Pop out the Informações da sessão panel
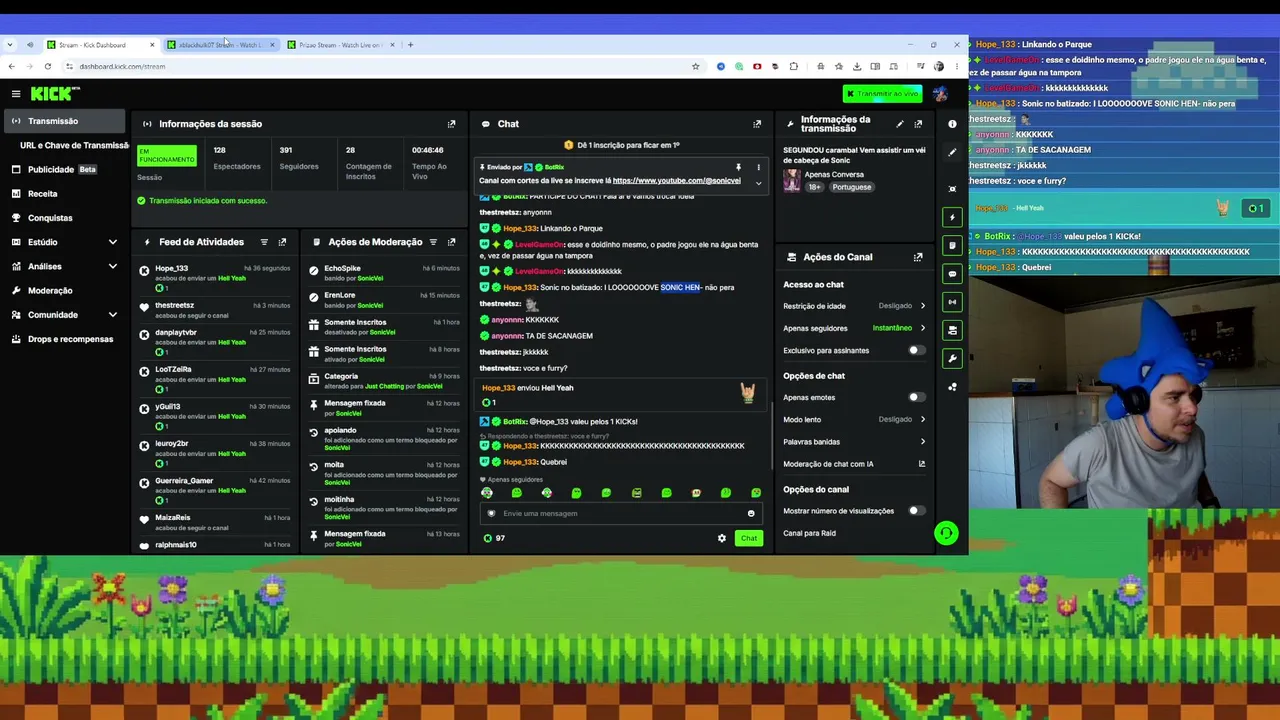The width and height of the screenshot is (1280, 720). (x=451, y=124)
